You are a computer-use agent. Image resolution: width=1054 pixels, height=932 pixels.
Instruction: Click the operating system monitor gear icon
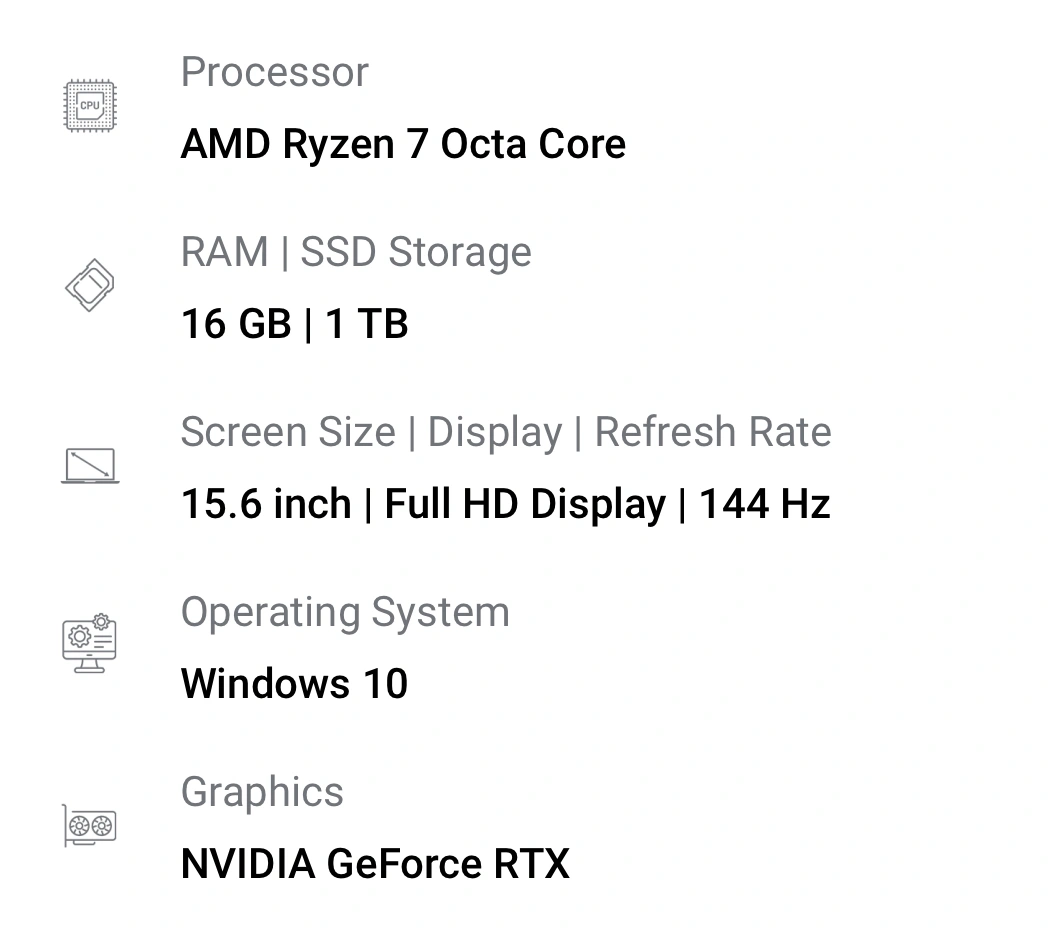click(90, 643)
